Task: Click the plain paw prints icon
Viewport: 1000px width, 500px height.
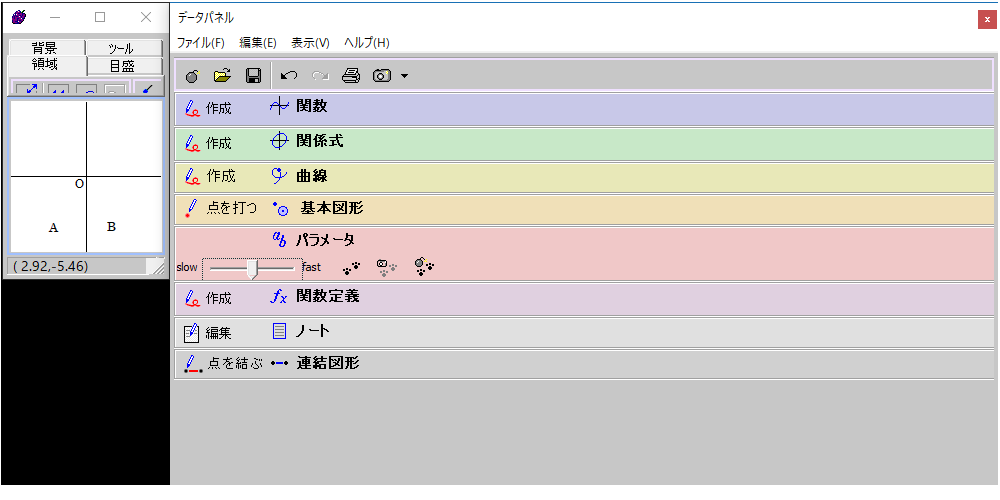Action: 351,267
